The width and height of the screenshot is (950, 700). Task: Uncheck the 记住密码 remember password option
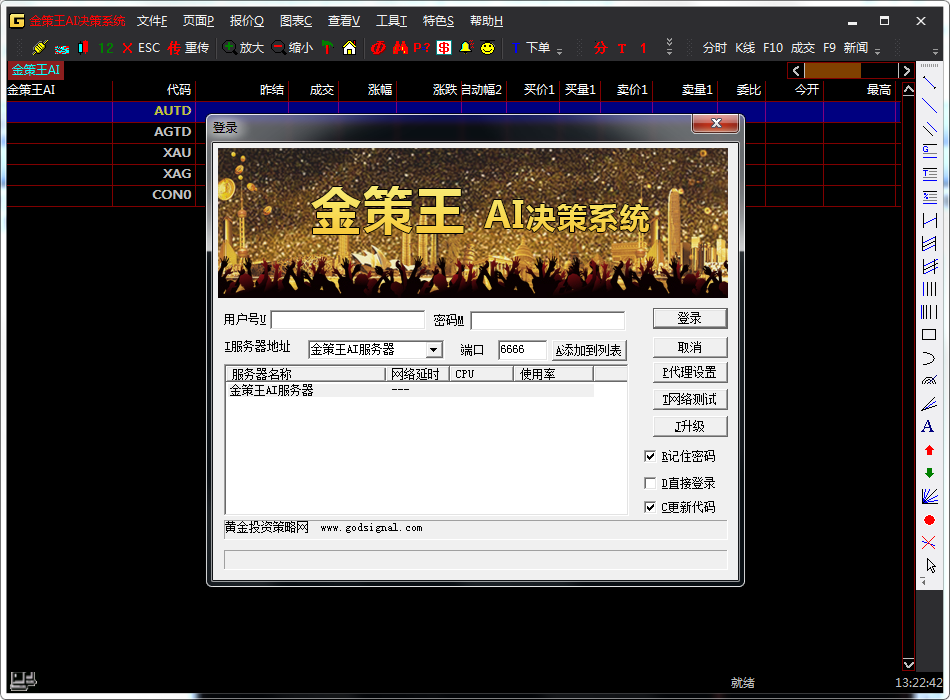tap(650, 456)
